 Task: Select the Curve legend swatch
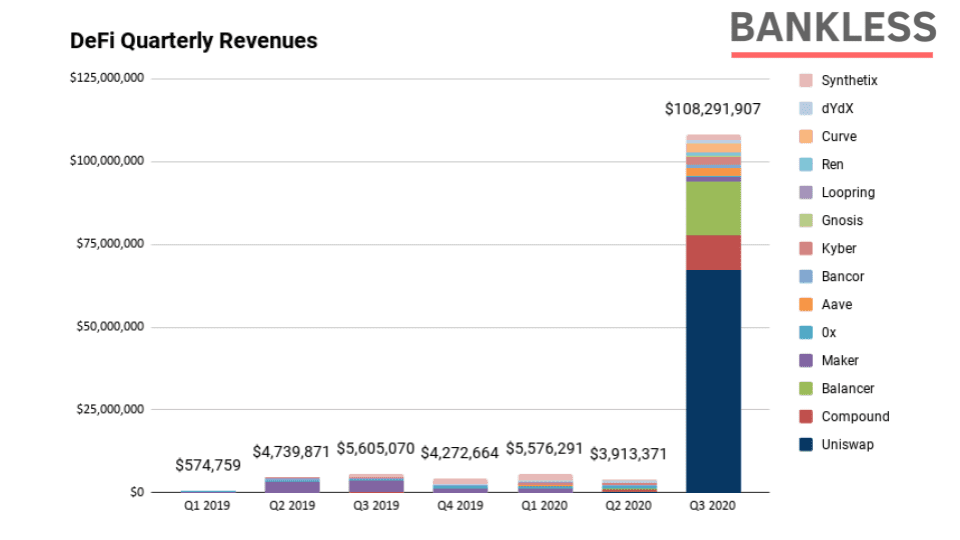806,137
